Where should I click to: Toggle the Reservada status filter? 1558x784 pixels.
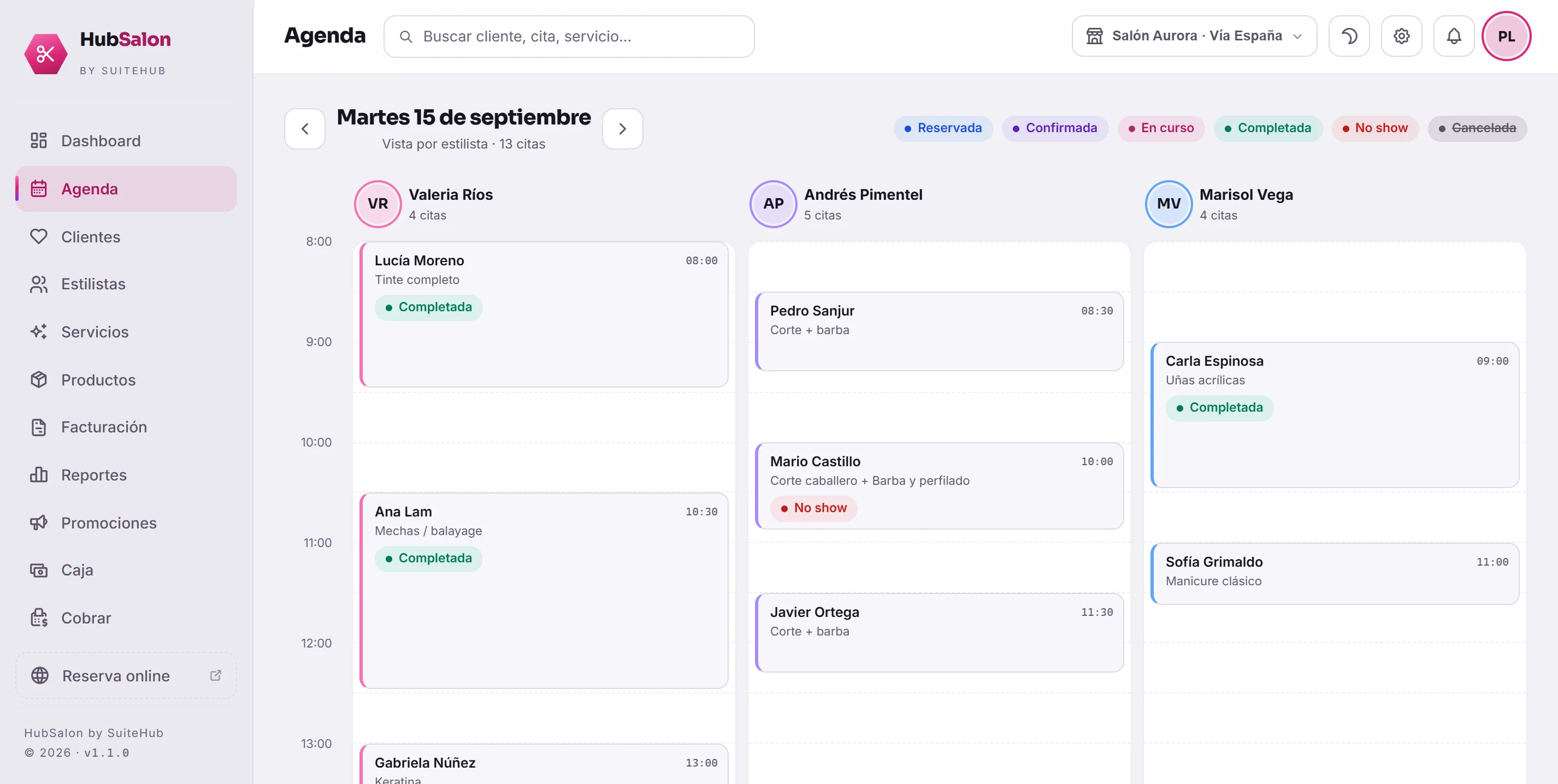943,128
